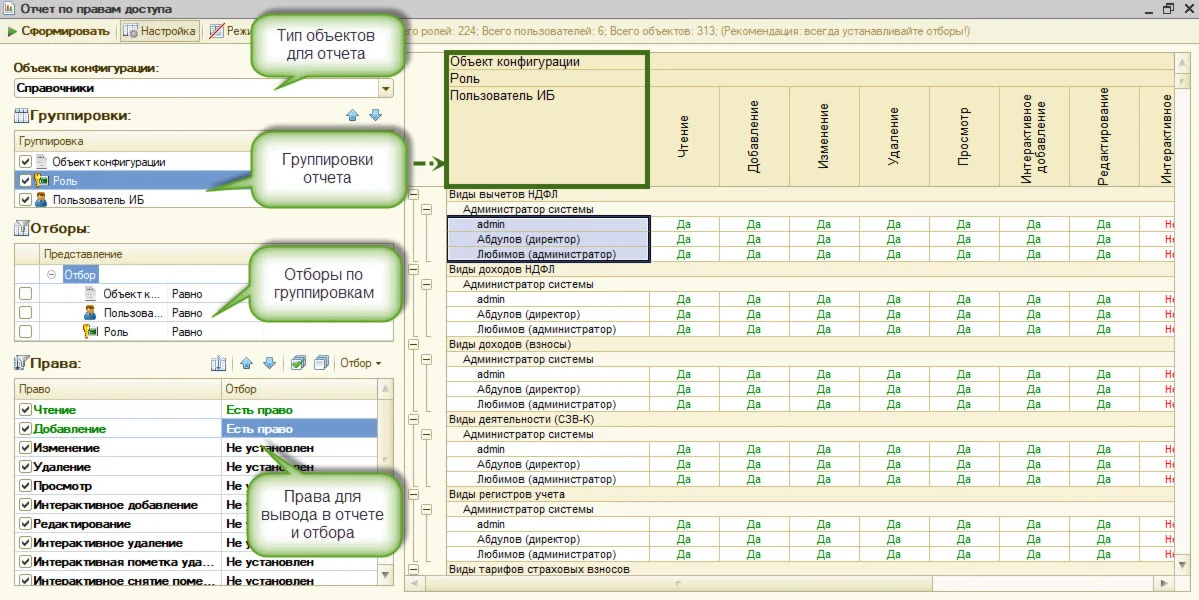Open the Отбор dropdown in Права toolbar
Screen dimensions: 1199x600
(360, 363)
